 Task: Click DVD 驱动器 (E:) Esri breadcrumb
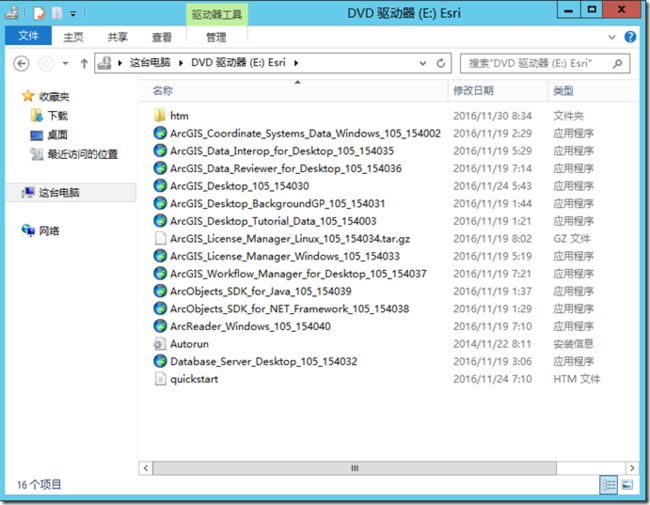(x=238, y=63)
